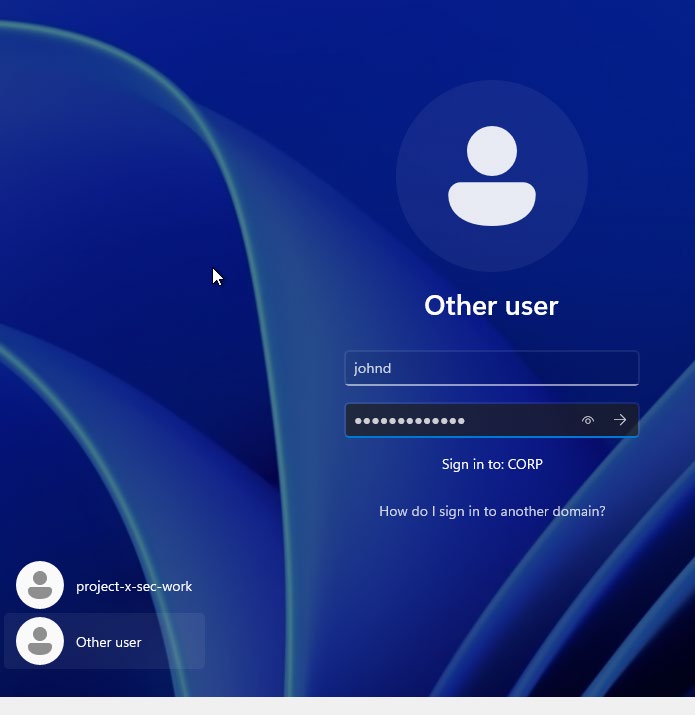Screen dimensions: 695x715
Task: Switch to project-x-sec-work account name
Action: pos(134,587)
